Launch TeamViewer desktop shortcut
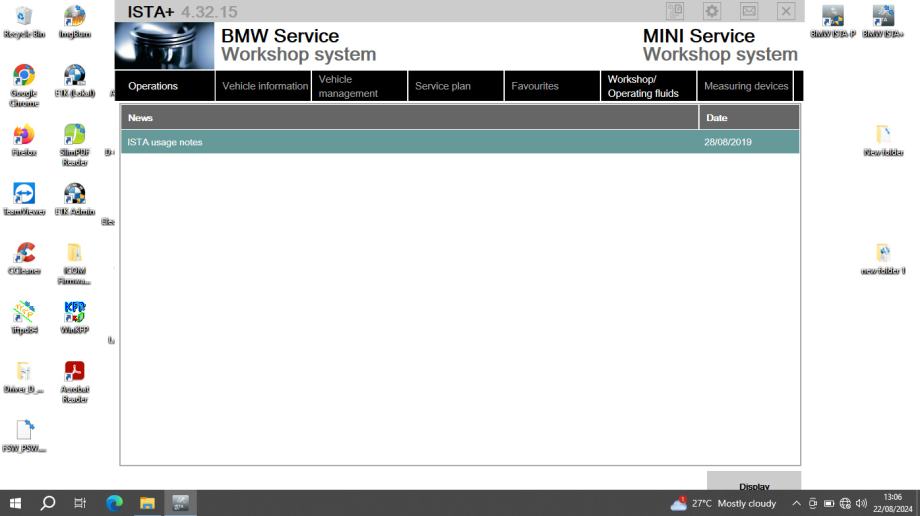 [x=24, y=199]
